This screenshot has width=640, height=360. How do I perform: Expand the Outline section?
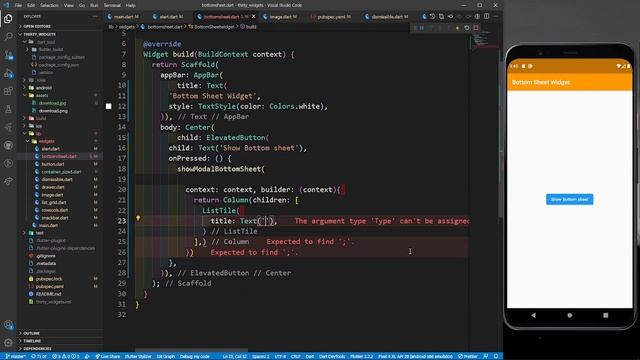point(31,333)
